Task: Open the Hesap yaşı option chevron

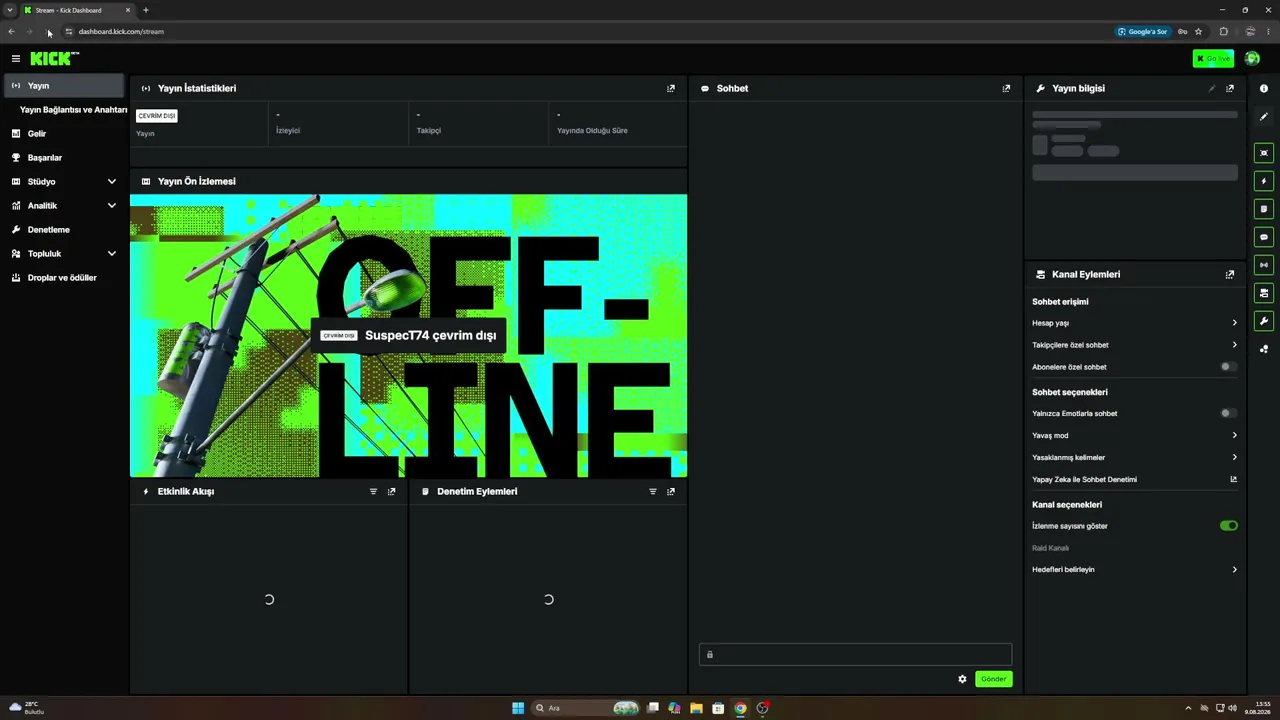Action: [1234, 323]
